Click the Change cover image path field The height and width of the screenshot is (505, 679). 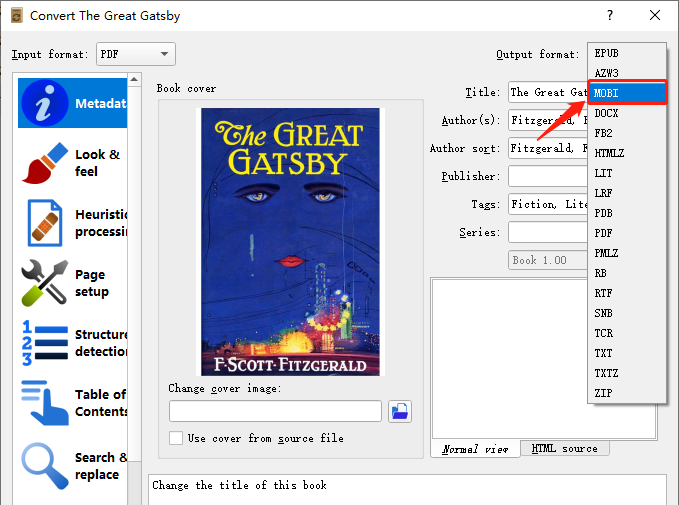coord(275,411)
